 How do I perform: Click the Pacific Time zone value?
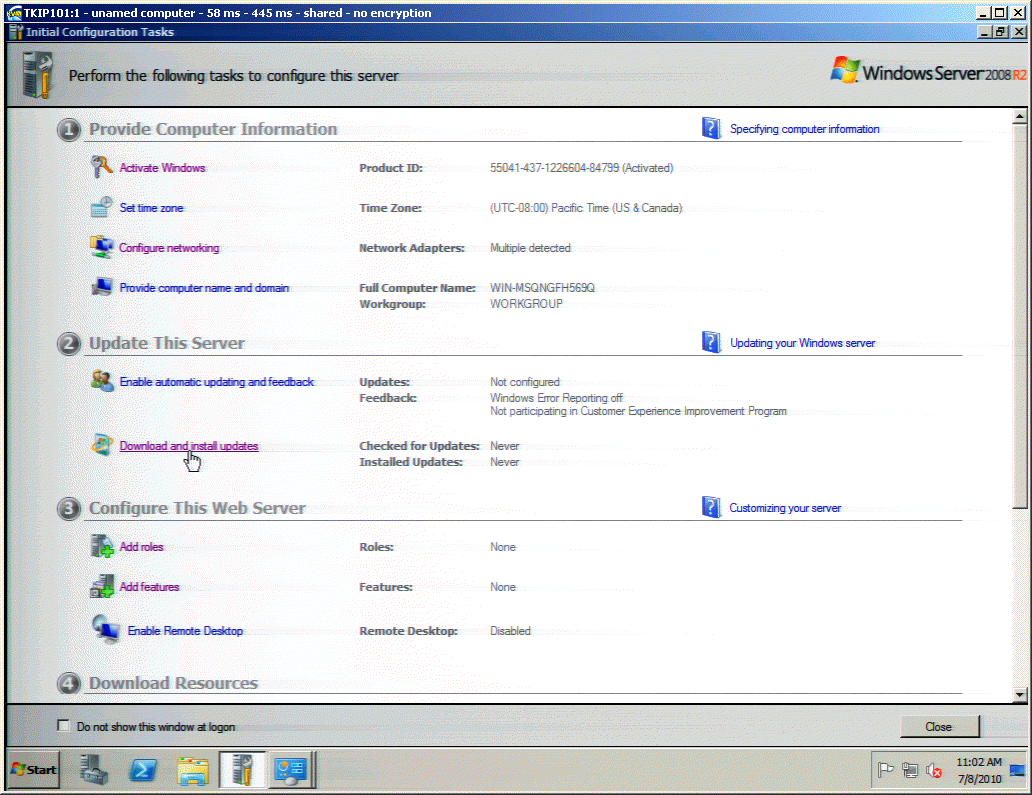586,208
